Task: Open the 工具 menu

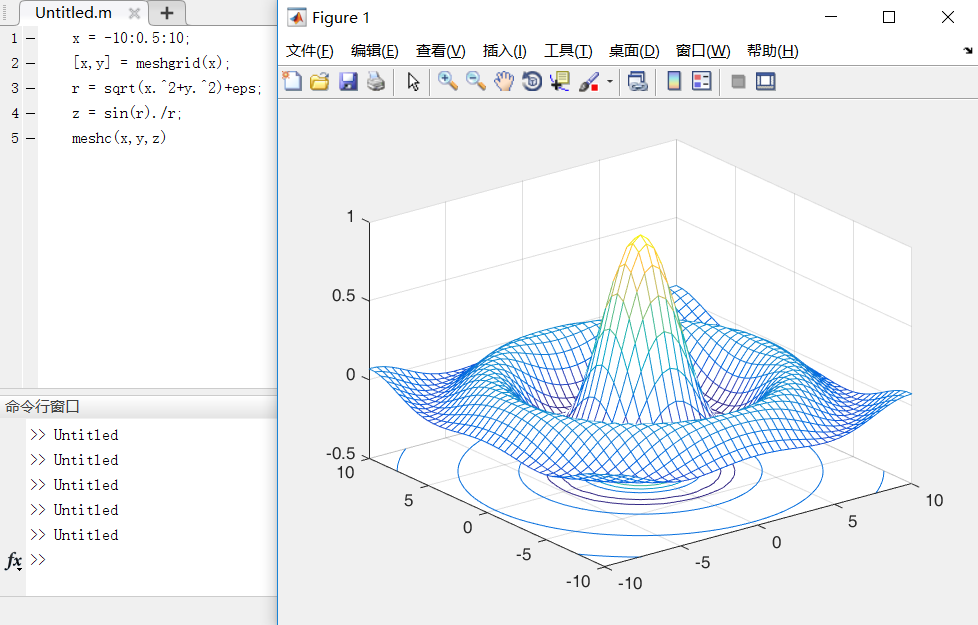Action: pyautogui.click(x=567, y=50)
